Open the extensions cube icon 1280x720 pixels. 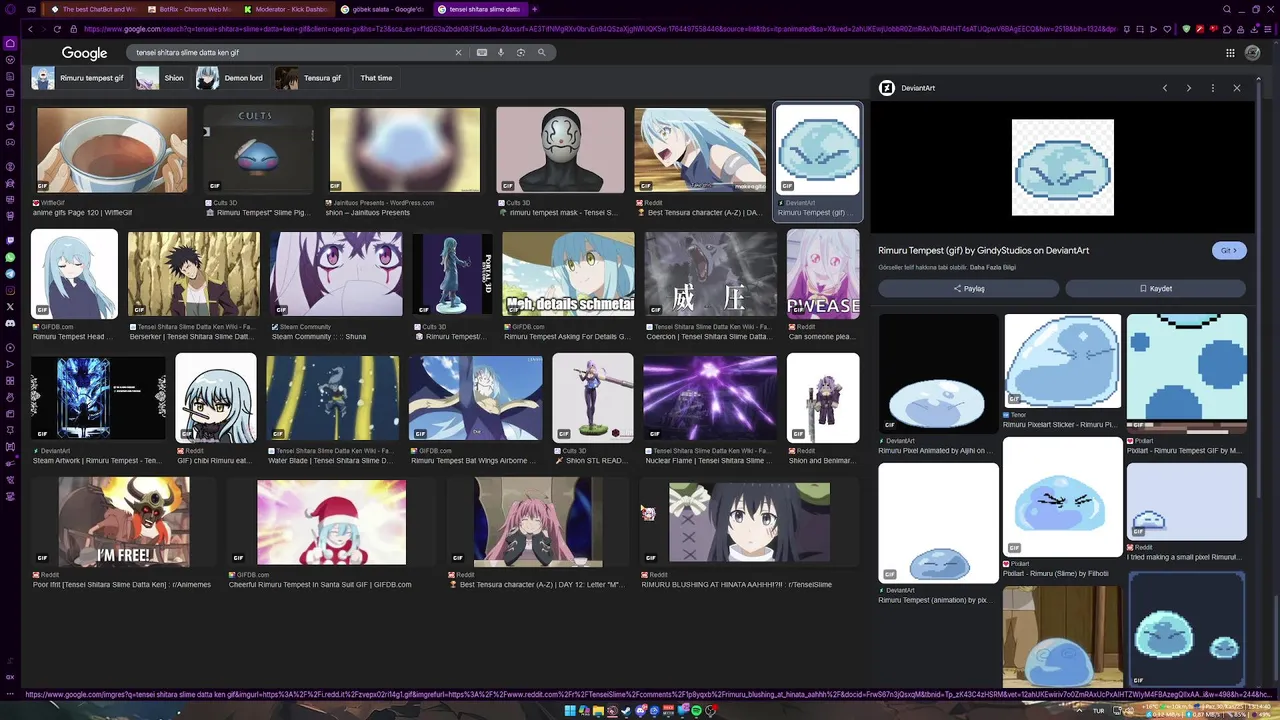[1227, 29]
